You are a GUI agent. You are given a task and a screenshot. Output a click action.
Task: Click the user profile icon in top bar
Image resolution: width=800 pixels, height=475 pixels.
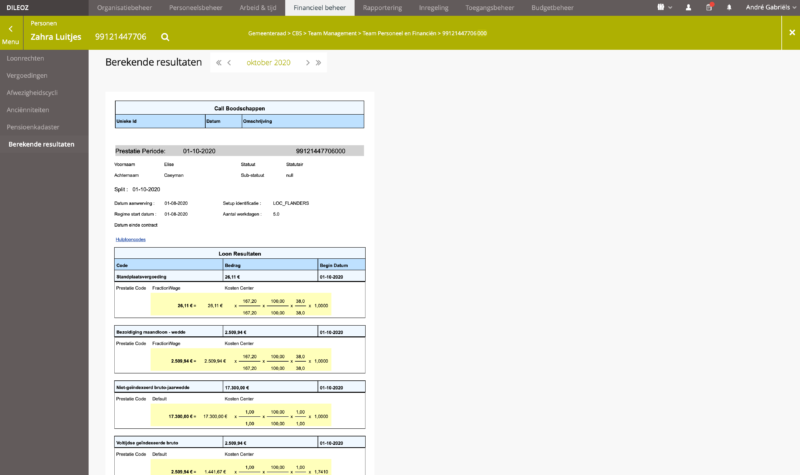pos(689,7)
